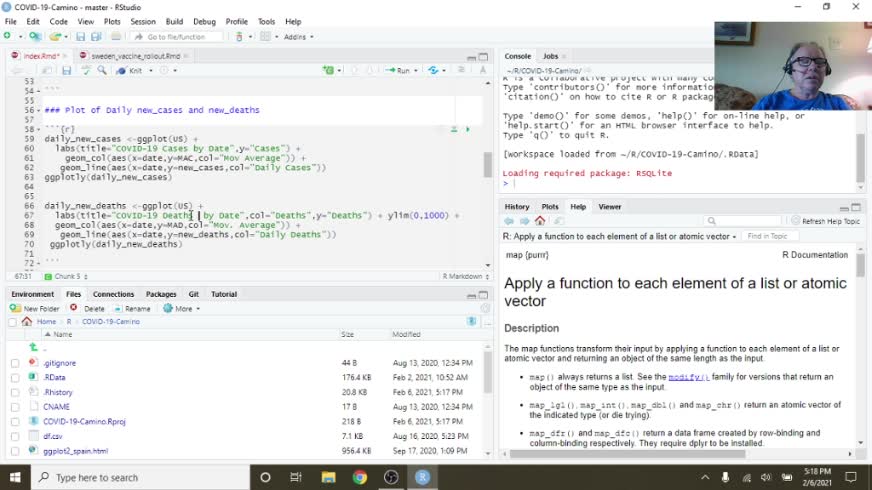Click the workspace panes grid icon
The height and width of the screenshot is (490, 872).
pos(265,37)
